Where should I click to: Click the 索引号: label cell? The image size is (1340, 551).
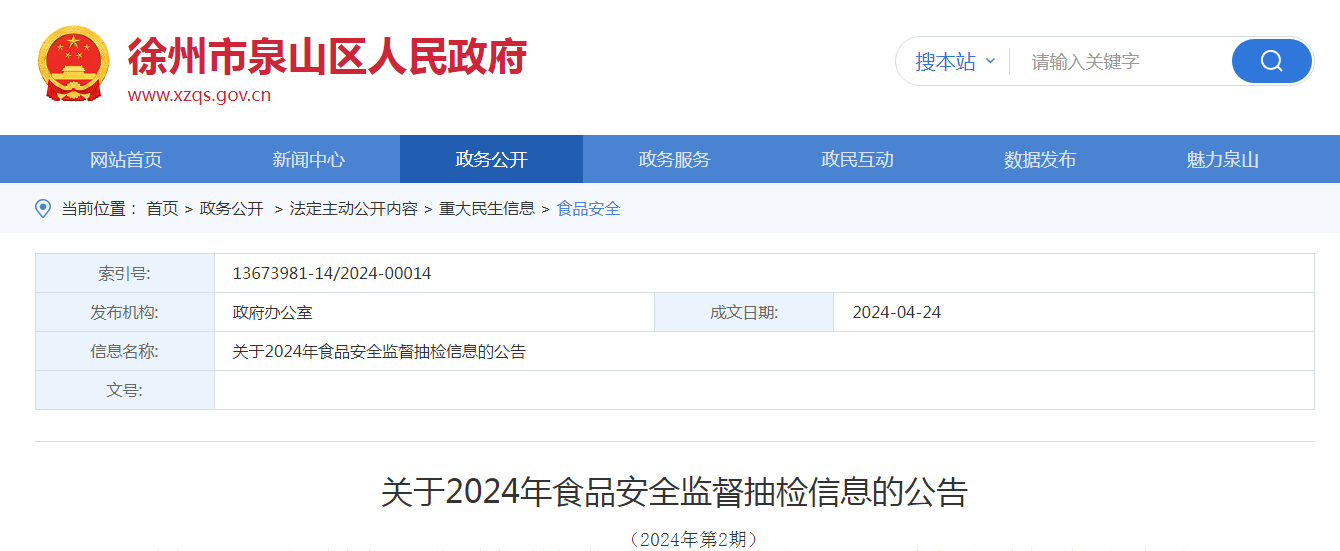pyautogui.click(x=125, y=273)
